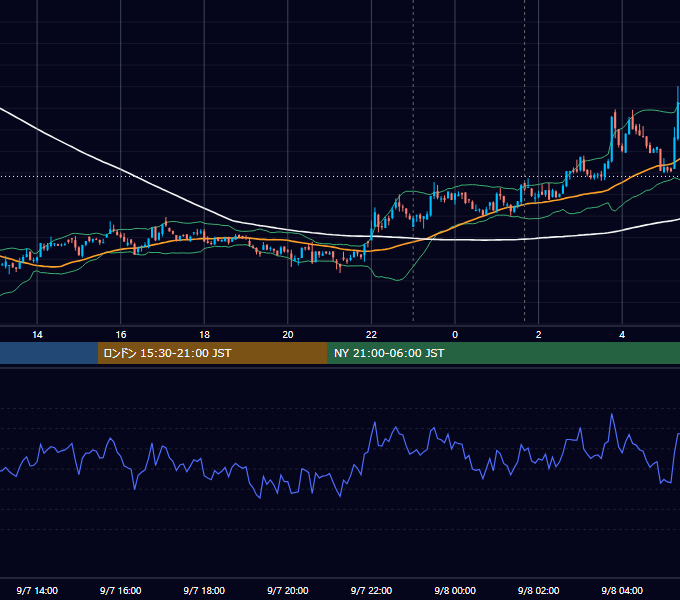Screen dimensions: 680x600
Task: Click the 9/7 22:00 time label
Action: point(371,590)
